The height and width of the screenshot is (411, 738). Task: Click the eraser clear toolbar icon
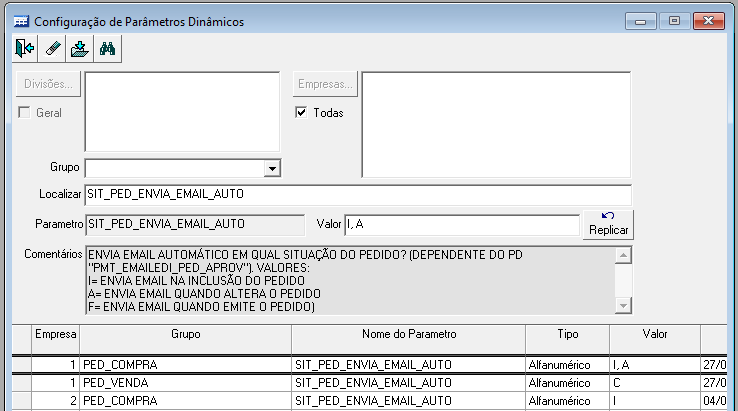coord(52,48)
